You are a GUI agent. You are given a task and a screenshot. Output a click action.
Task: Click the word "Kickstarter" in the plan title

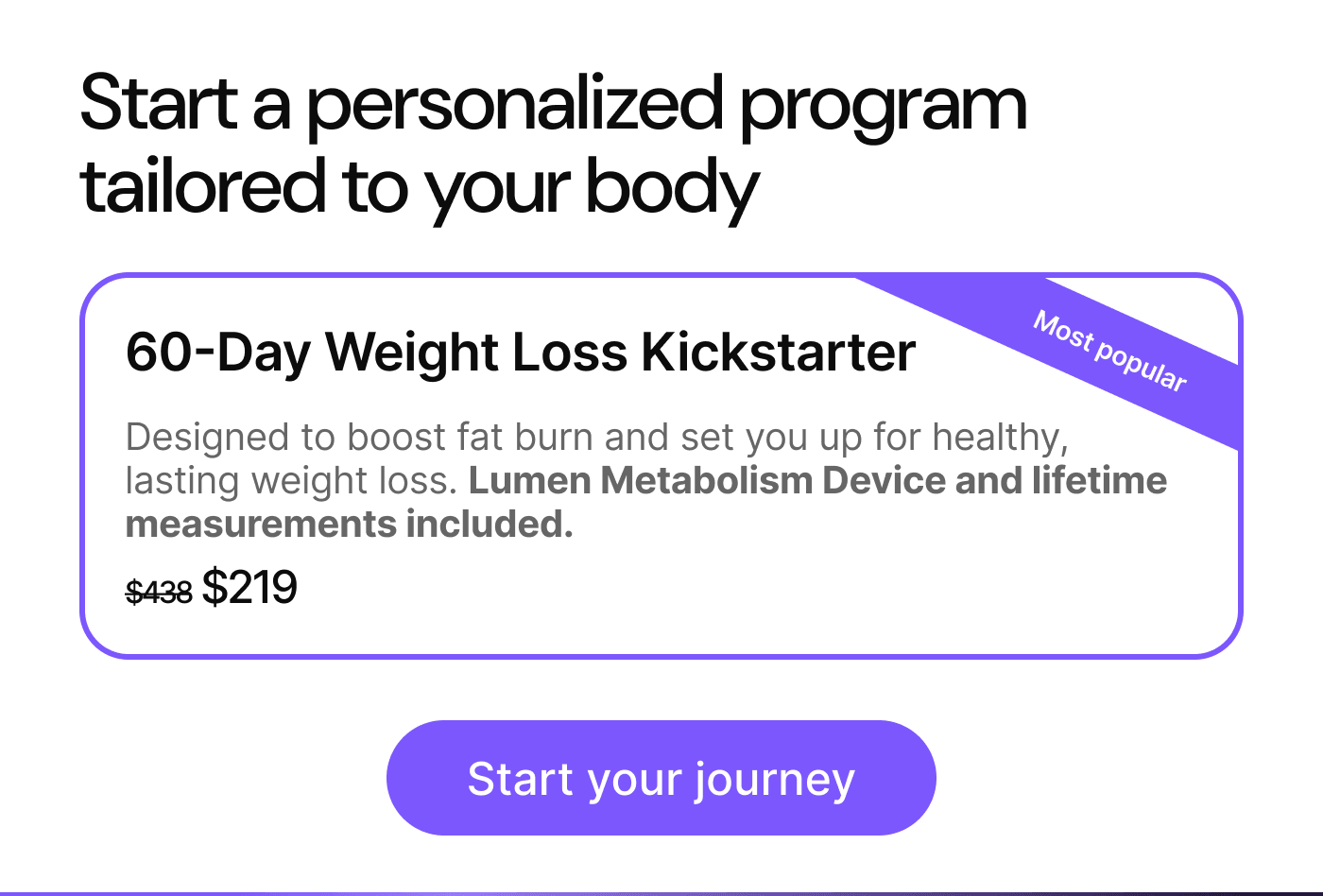(778, 353)
